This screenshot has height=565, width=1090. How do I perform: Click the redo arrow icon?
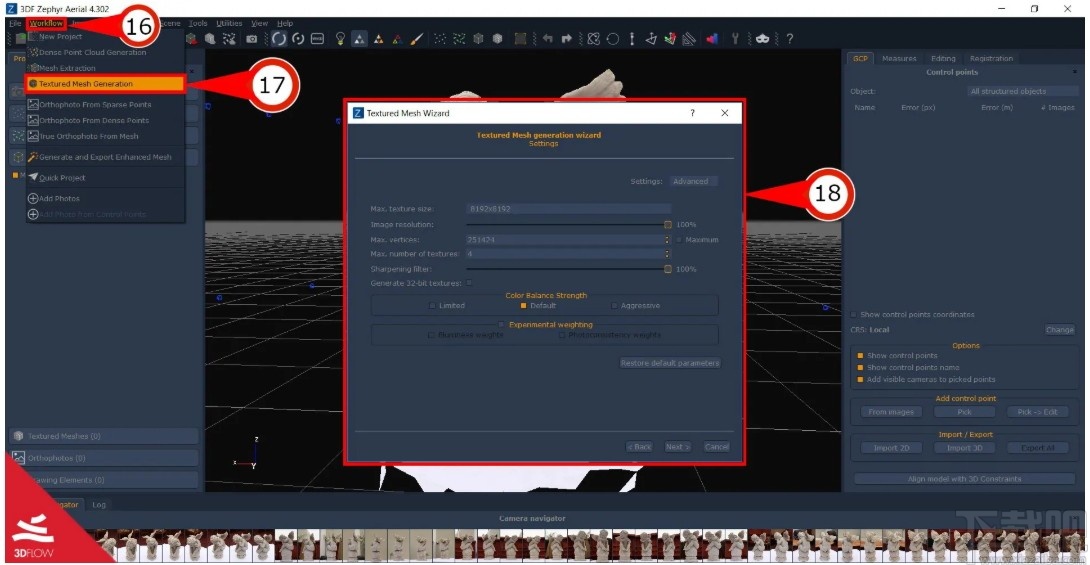566,39
